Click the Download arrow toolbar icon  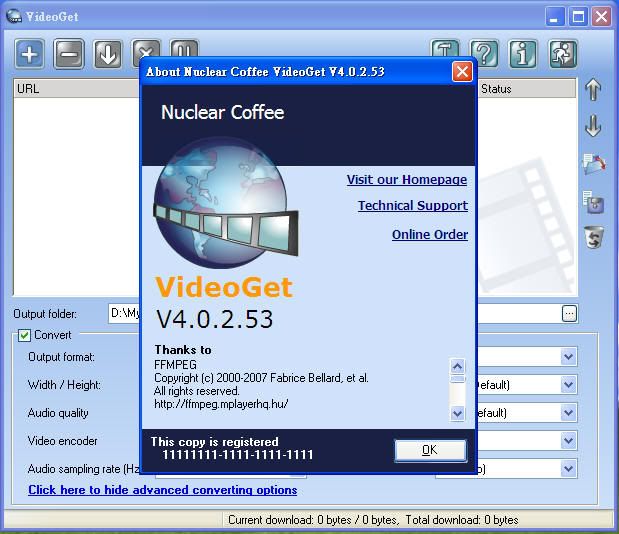click(108, 54)
